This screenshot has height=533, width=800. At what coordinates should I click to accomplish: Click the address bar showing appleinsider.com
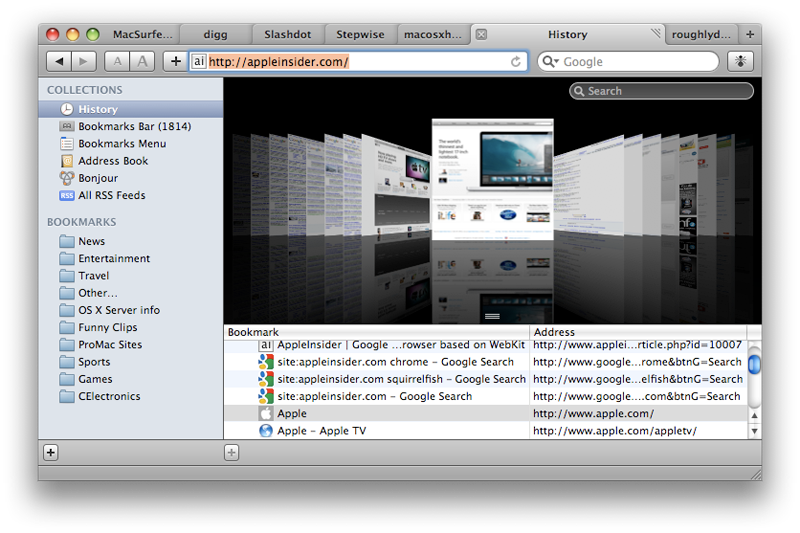358,62
